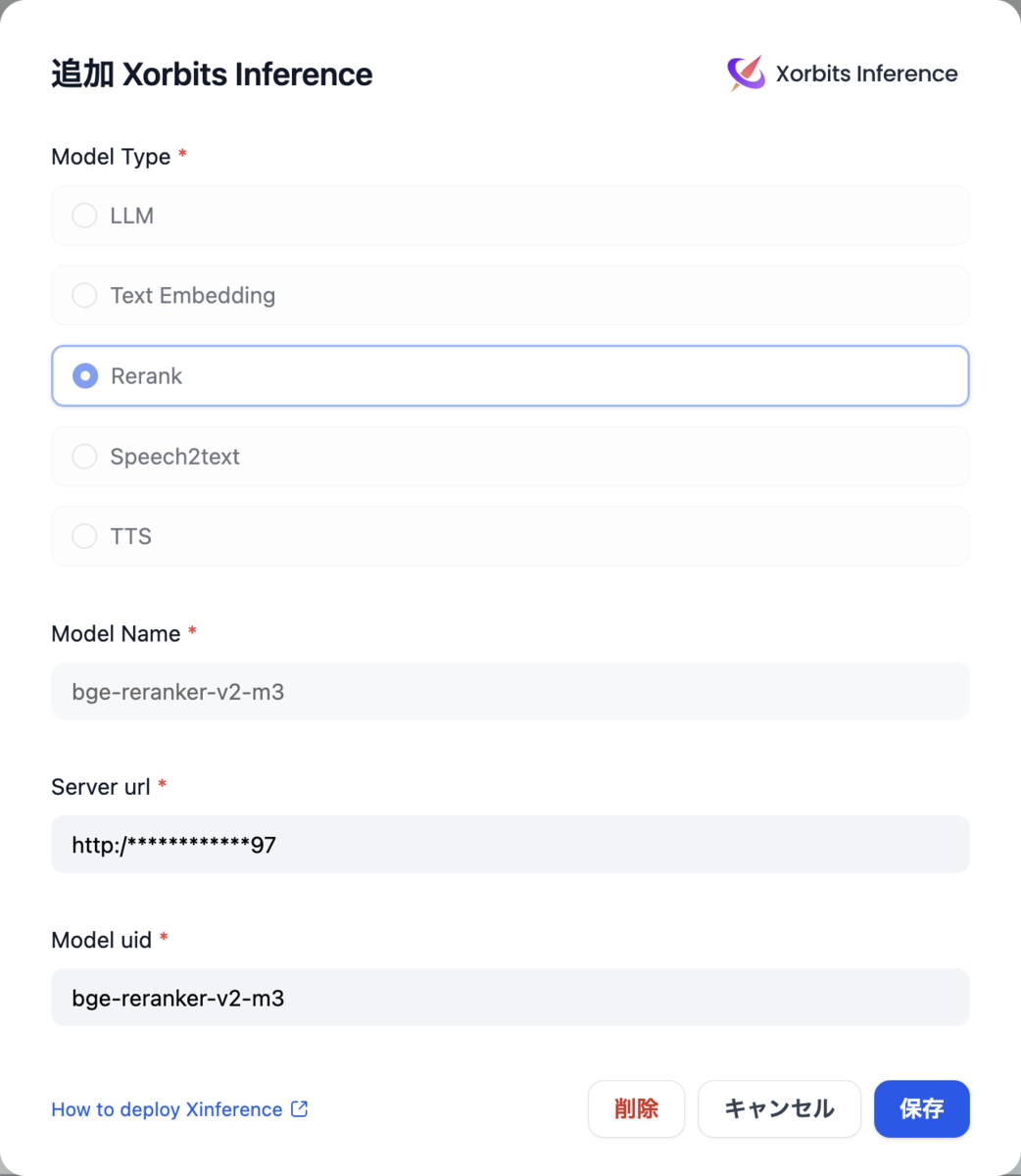Click the red 削除 delete button
Screen dimensions: 1021x1176
click(x=636, y=1109)
